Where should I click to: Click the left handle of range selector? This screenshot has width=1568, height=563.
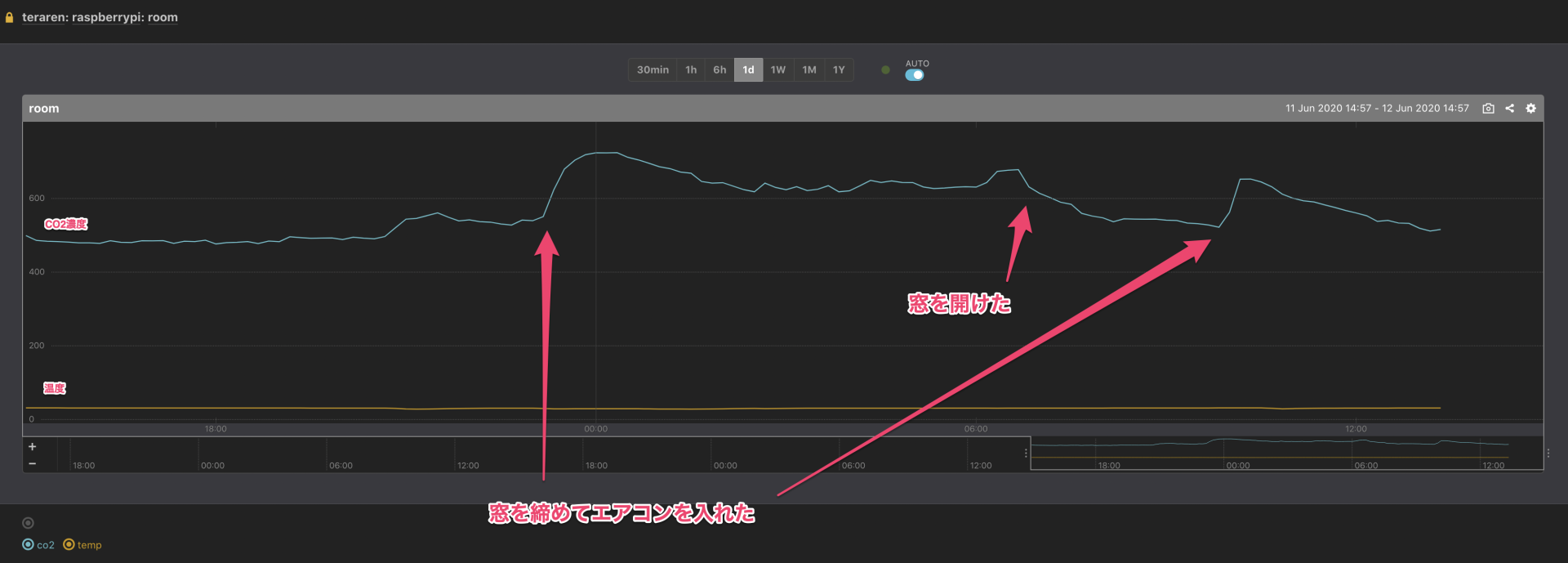tap(1026, 453)
